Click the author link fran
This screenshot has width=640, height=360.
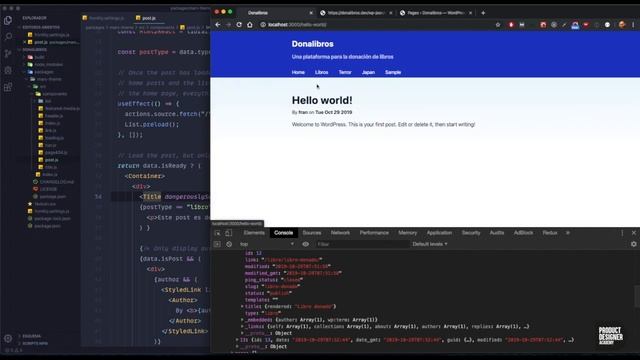303,112
